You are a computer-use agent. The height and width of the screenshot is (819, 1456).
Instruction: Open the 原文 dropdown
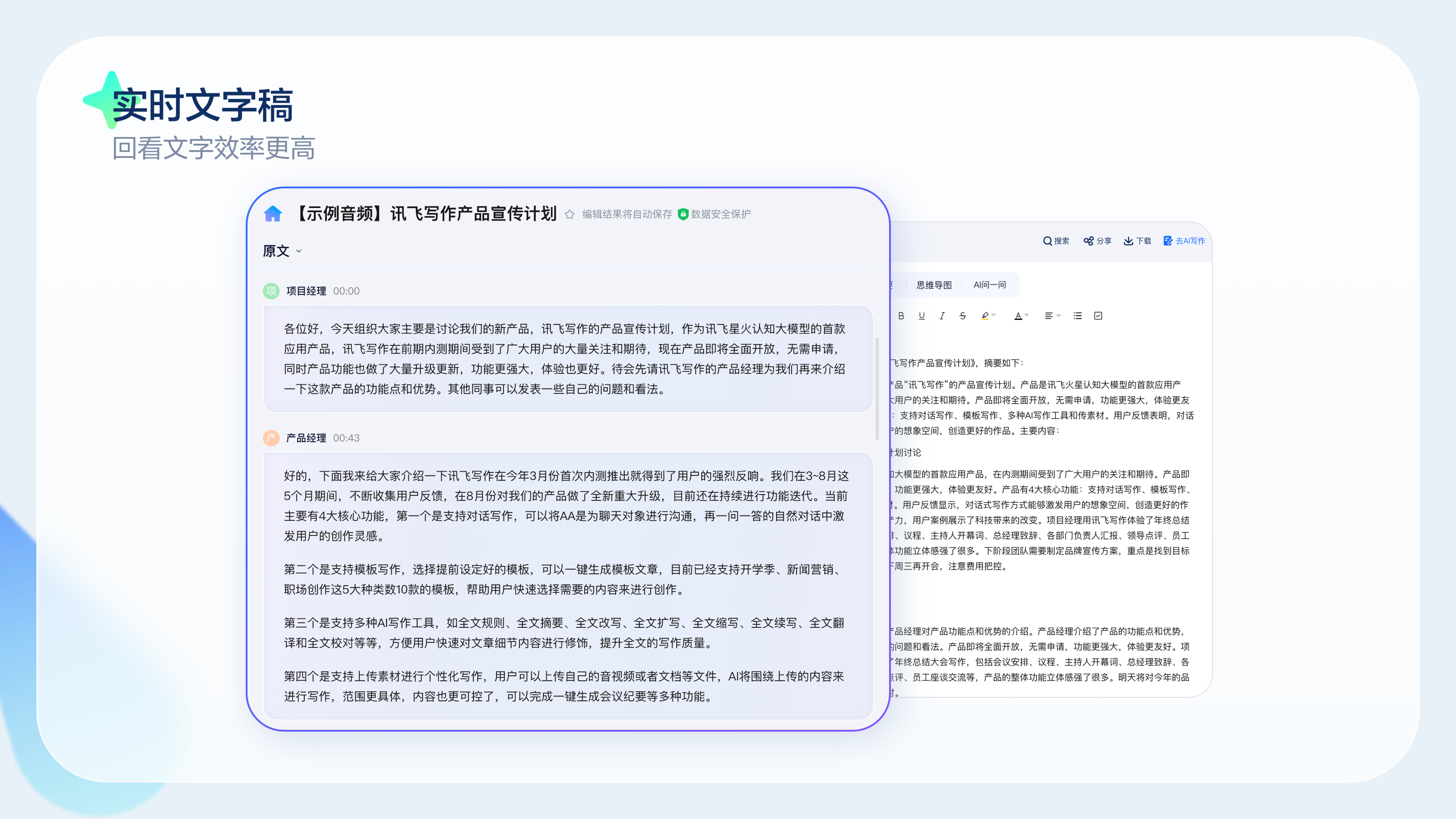tap(282, 251)
